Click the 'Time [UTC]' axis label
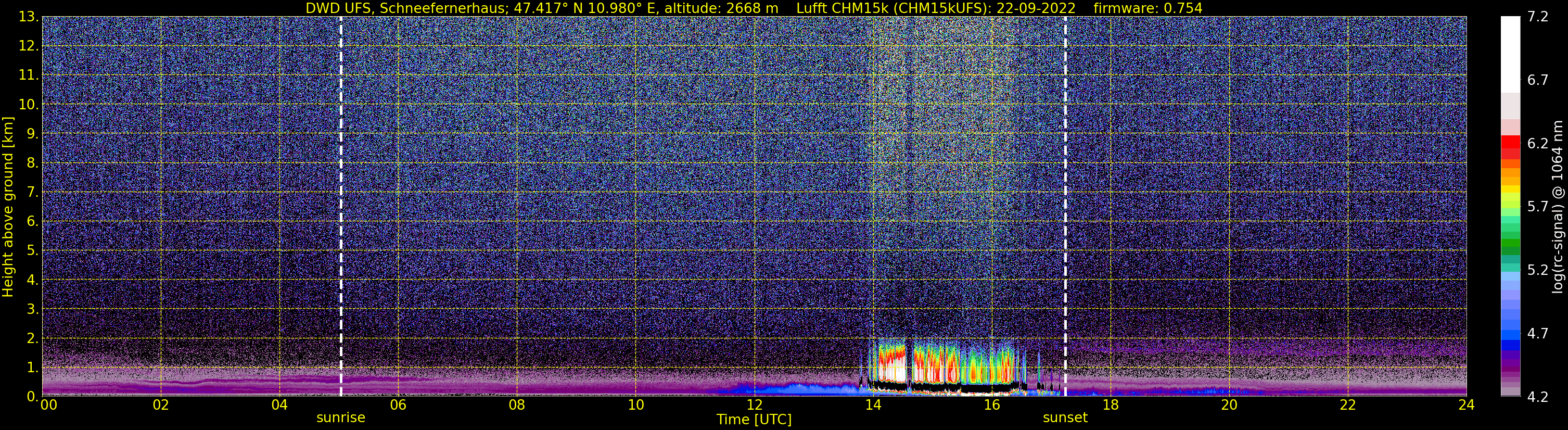Image resolution: width=1568 pixels, height=430 pixels. [754, 420]
